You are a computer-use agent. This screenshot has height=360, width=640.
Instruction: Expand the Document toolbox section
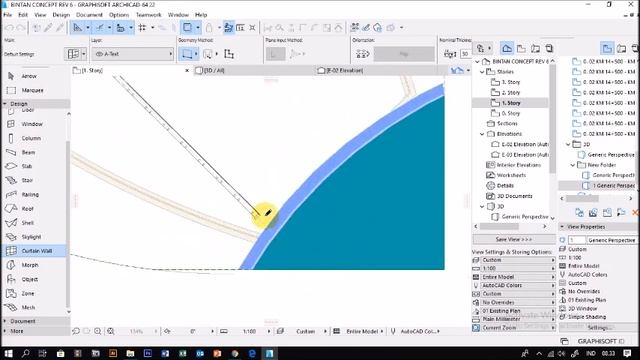(x=5, y=321)
